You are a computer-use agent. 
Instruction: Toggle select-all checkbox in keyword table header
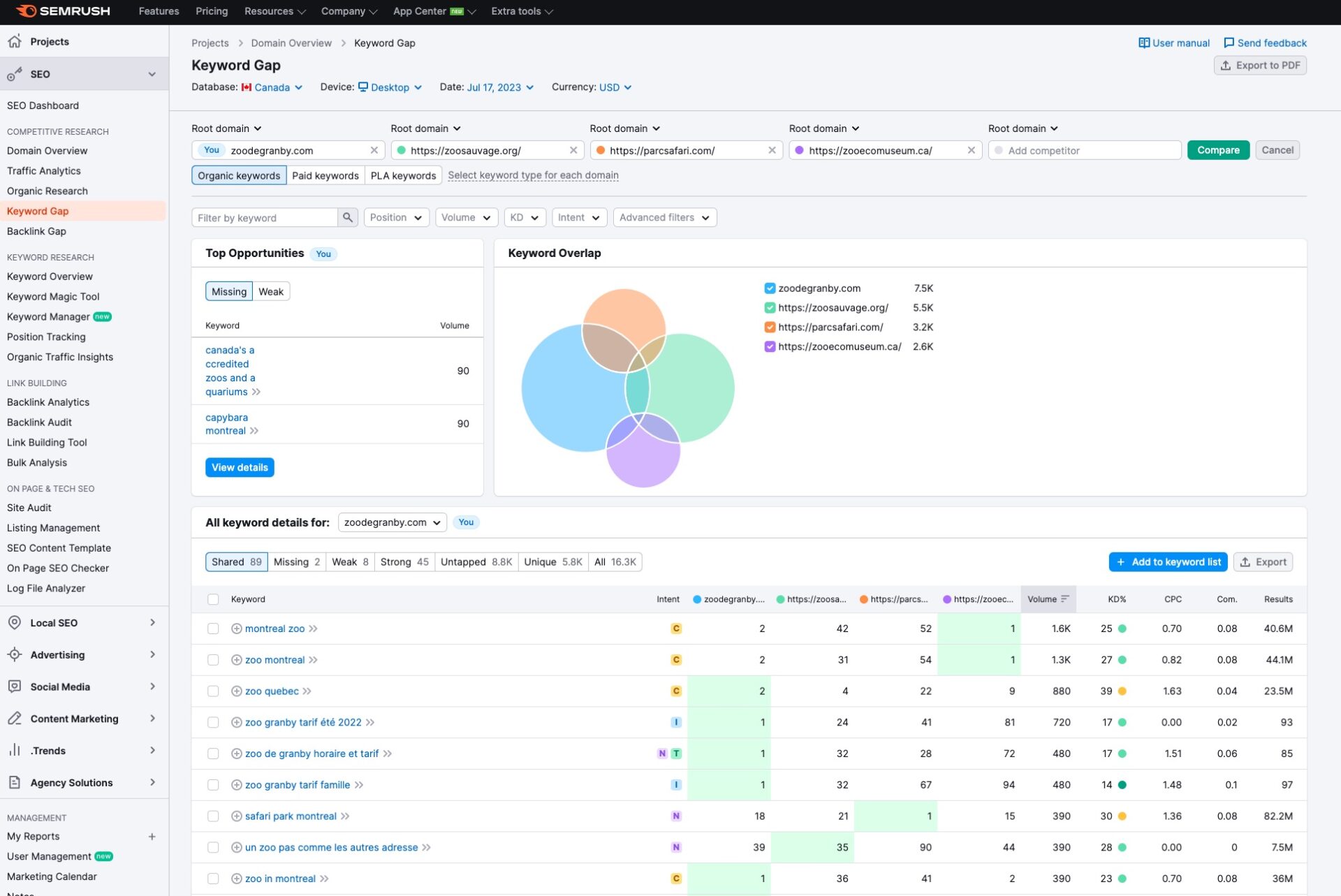click(213, 599)
